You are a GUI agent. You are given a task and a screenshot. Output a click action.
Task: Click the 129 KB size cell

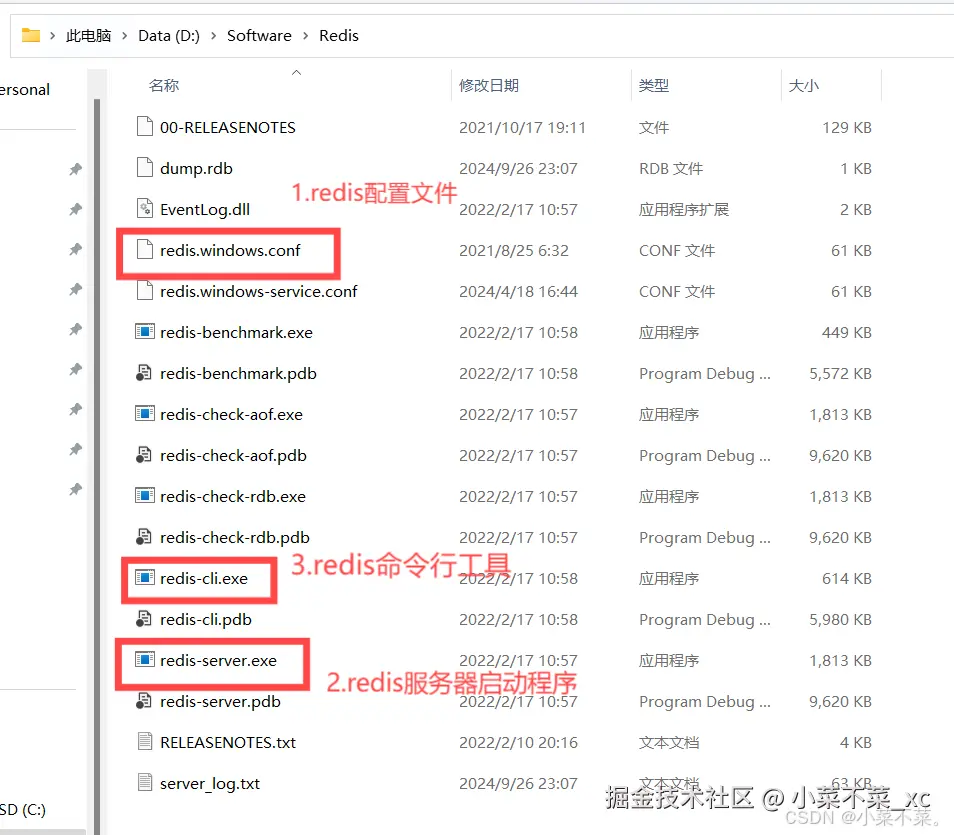coord(847,127)
